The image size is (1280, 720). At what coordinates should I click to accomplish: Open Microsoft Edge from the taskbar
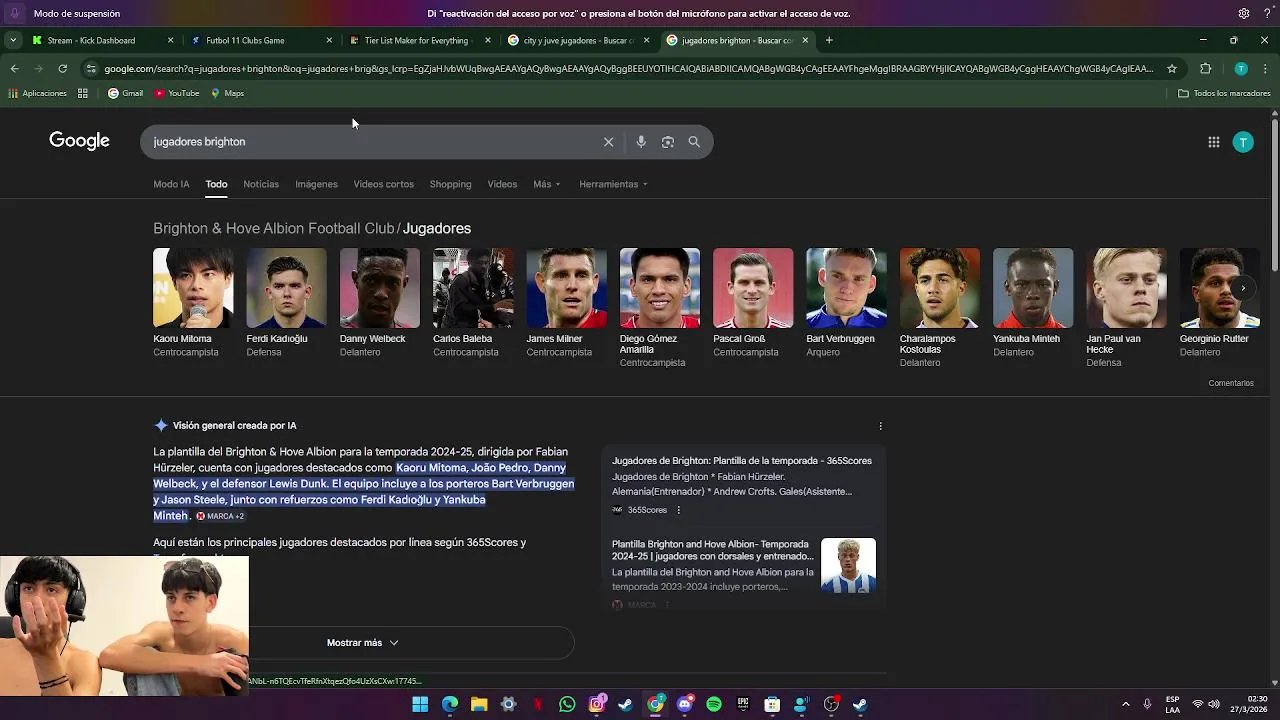coord(450,705)
